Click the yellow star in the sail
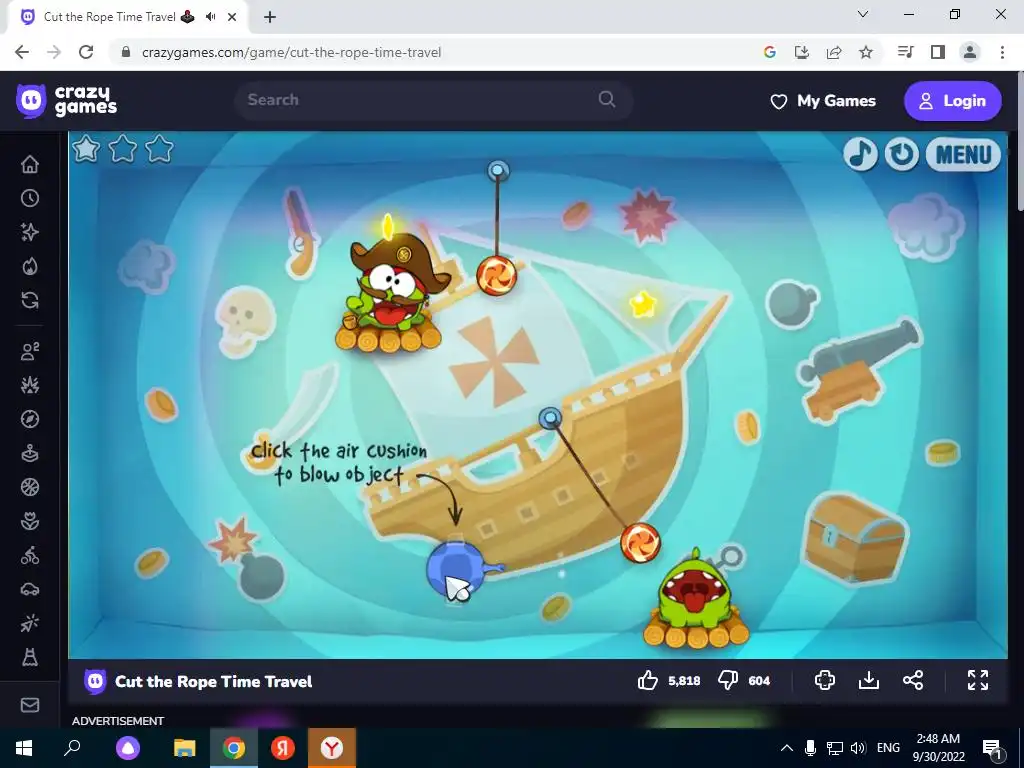The image size is (1024, 768). click(x=643, y=304)
